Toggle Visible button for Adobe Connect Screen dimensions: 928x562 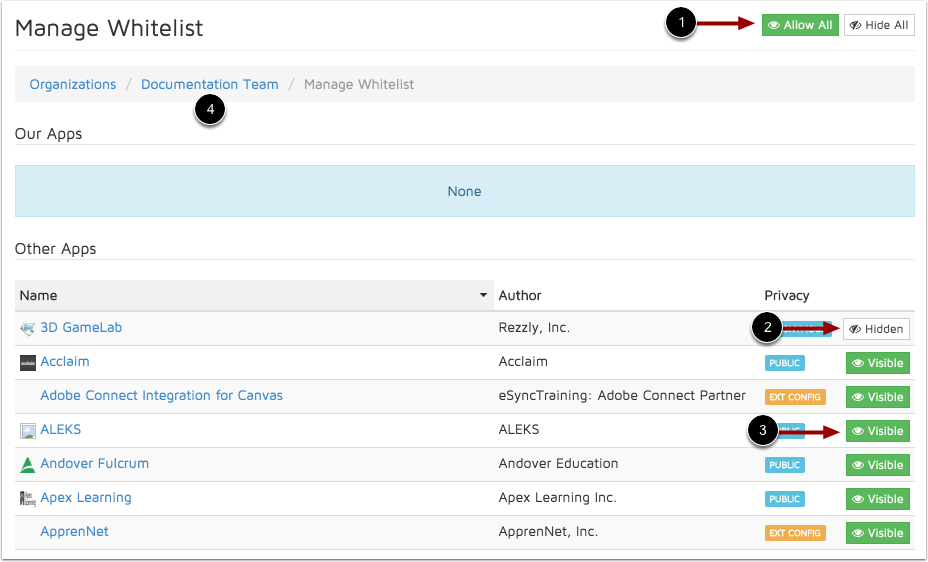coord(878,397)
